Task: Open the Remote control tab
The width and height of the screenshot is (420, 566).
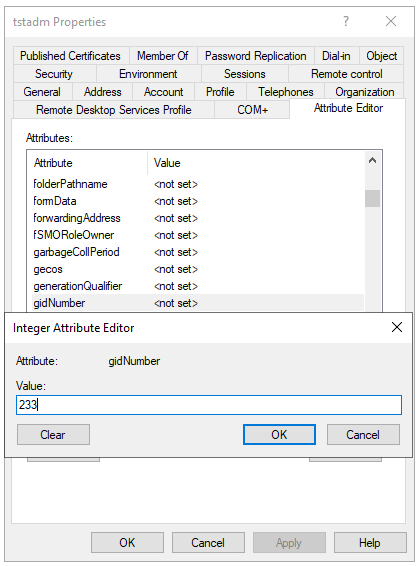Action: [x=346, y=74]
